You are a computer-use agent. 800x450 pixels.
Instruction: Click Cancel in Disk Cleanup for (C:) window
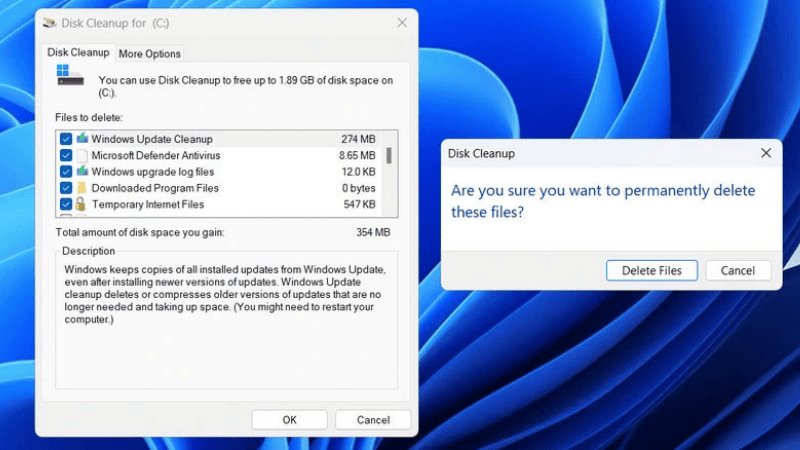pos(373,419)
